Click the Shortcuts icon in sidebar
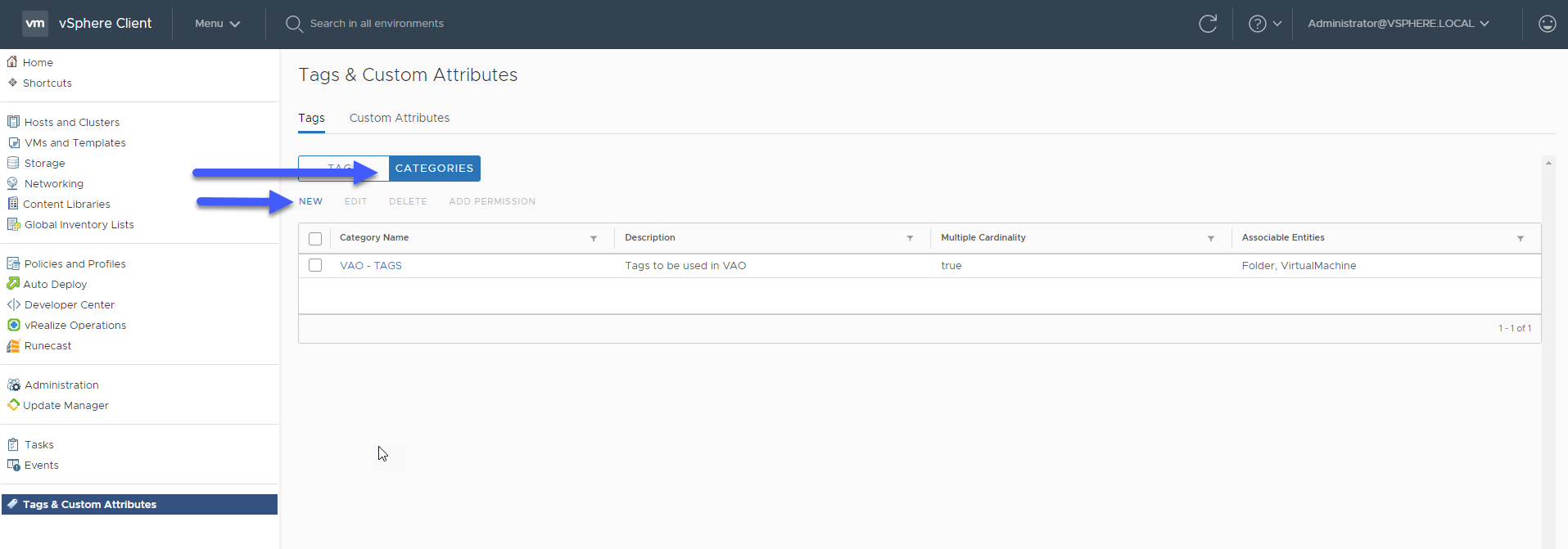 pyautogui.click(x=12, y=83)
